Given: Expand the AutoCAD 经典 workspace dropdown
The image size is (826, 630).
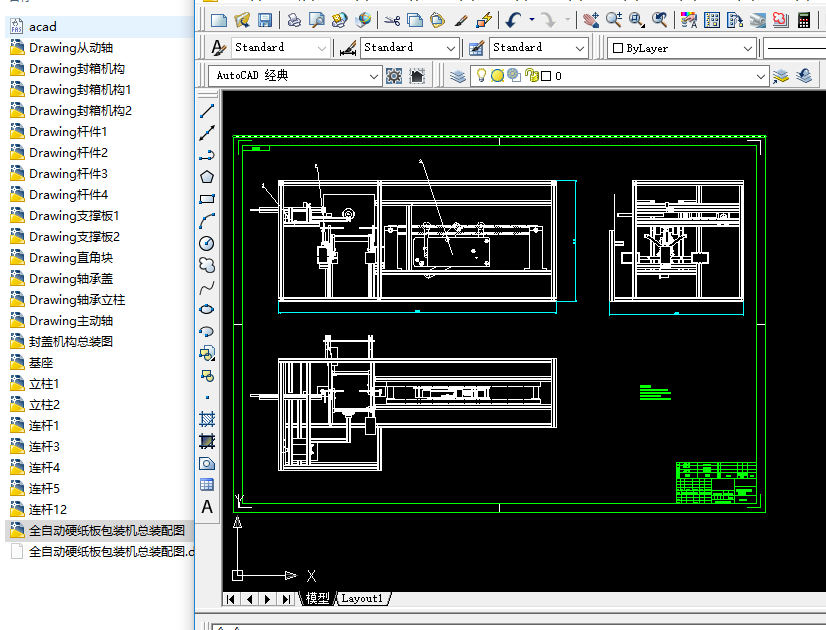Looking at the screenshot, I should click(x=374, y=76).
